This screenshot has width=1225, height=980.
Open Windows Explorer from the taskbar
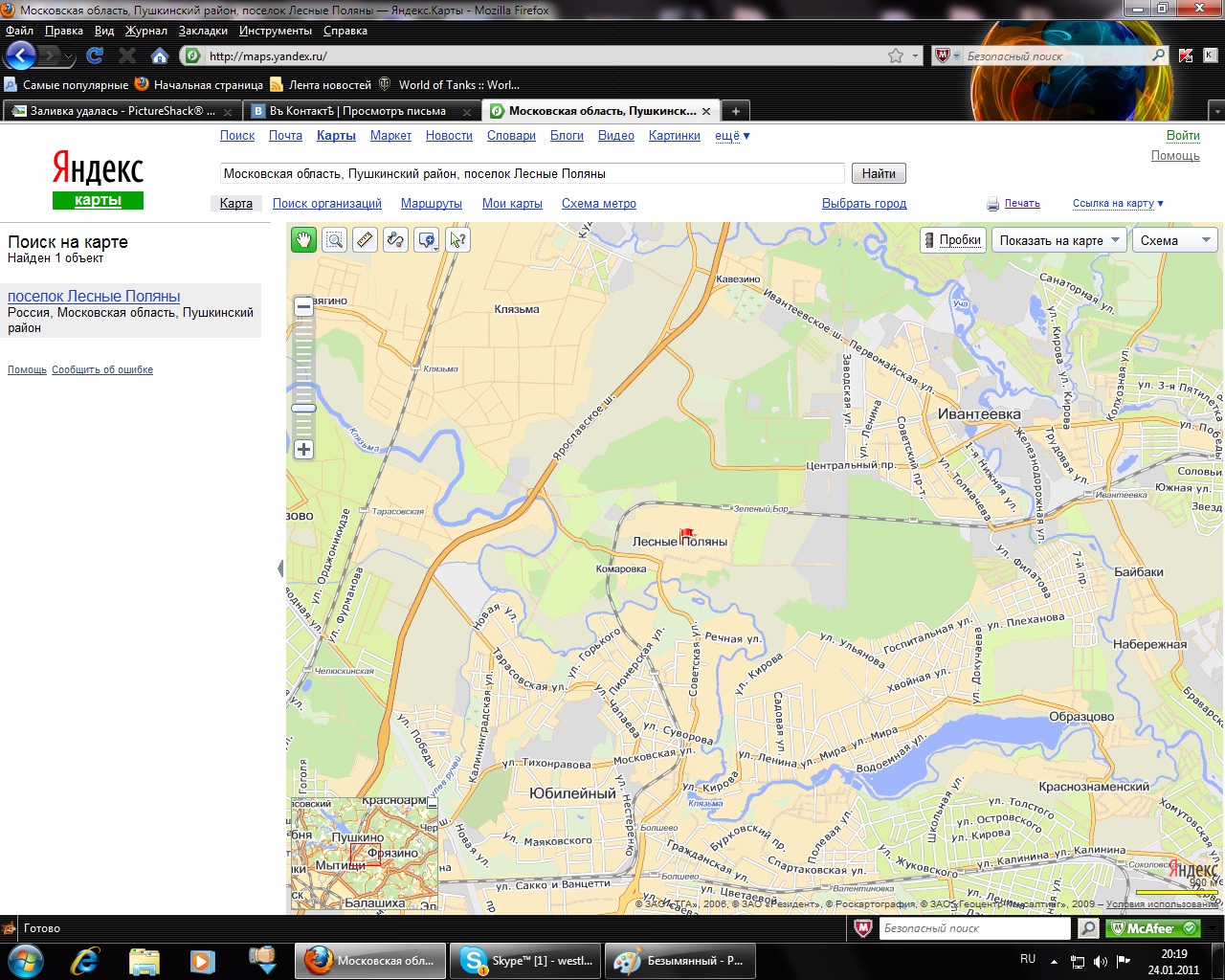[x=144, y=960]
